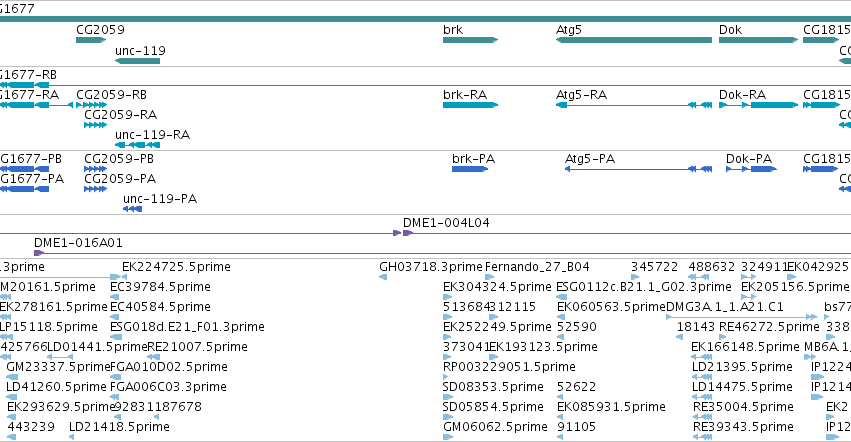Open EST RE39343.5prime
Viewport: 851px width, 442px height.
(x=702, y=438)
